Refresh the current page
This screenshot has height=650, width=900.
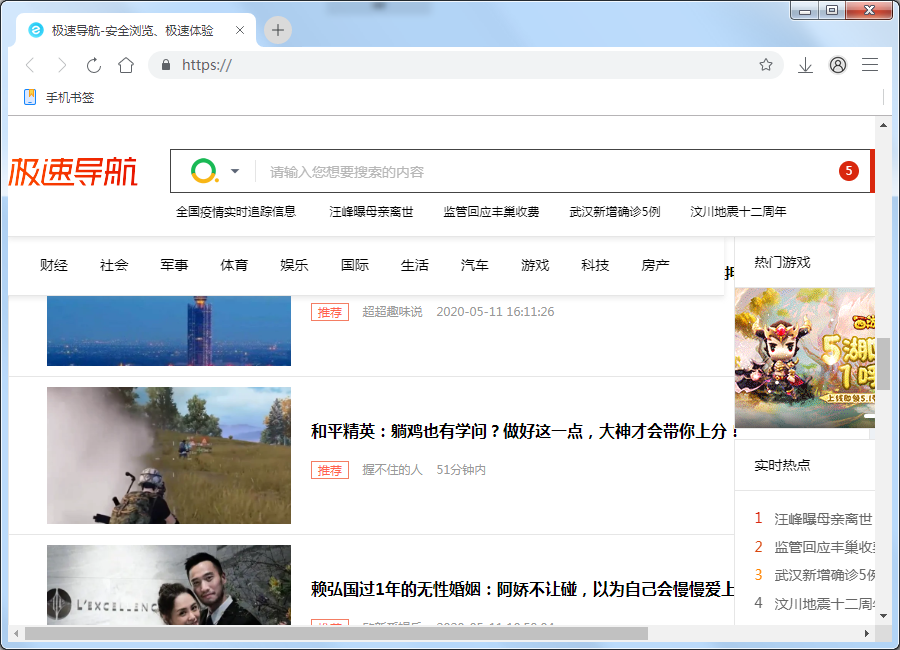[93, 64]
